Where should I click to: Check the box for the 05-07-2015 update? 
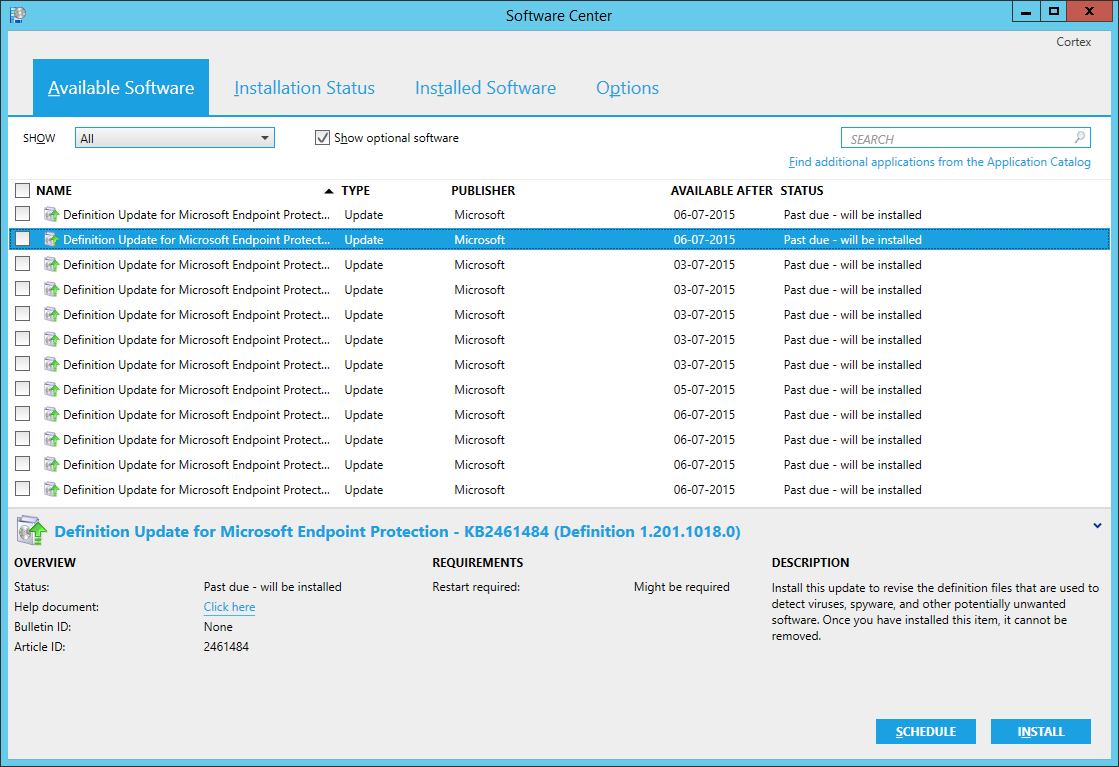coord(22,388)
